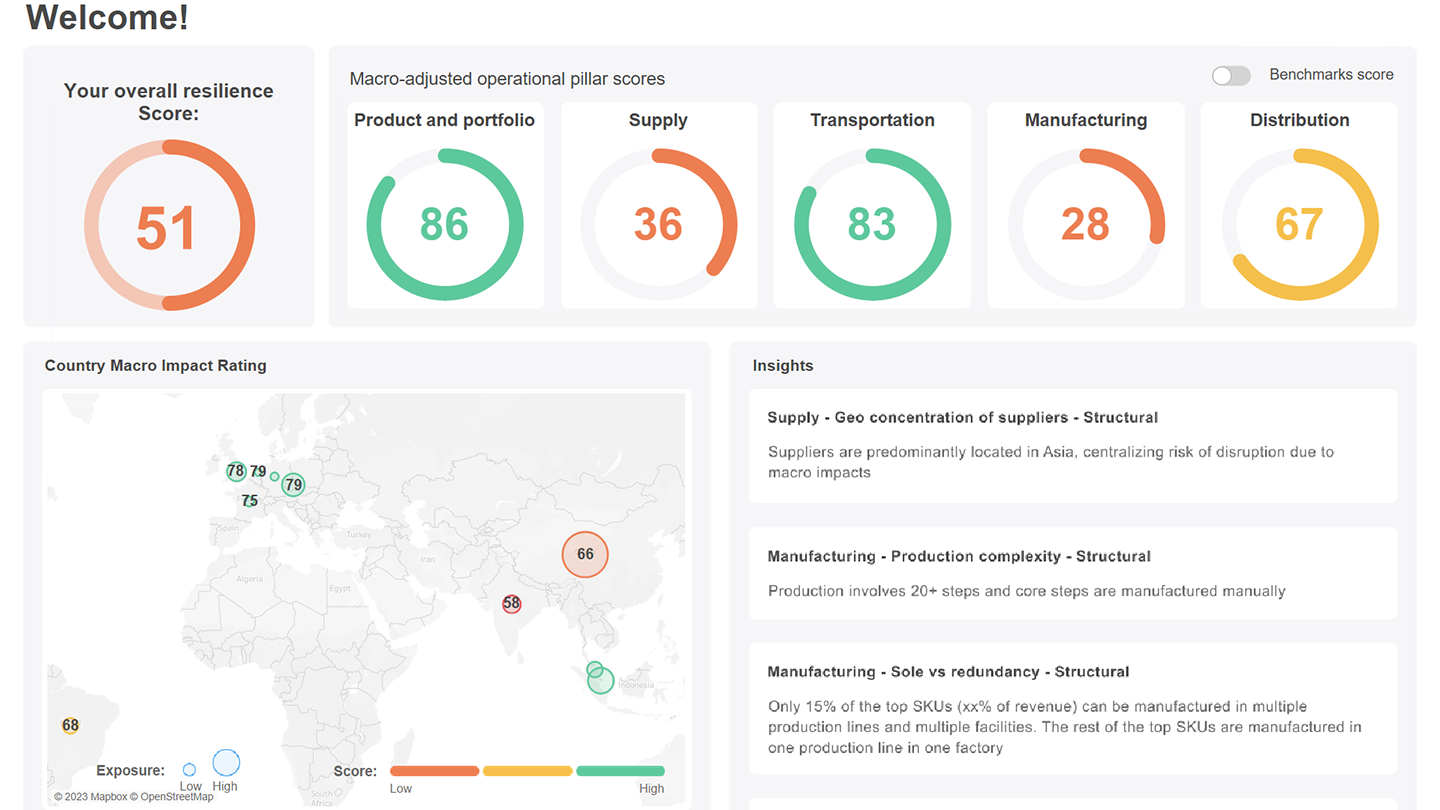Toggle the Benchmarks score switch
The width and height of the screenshot is (1440, 810).
(x=1231, y=76)
